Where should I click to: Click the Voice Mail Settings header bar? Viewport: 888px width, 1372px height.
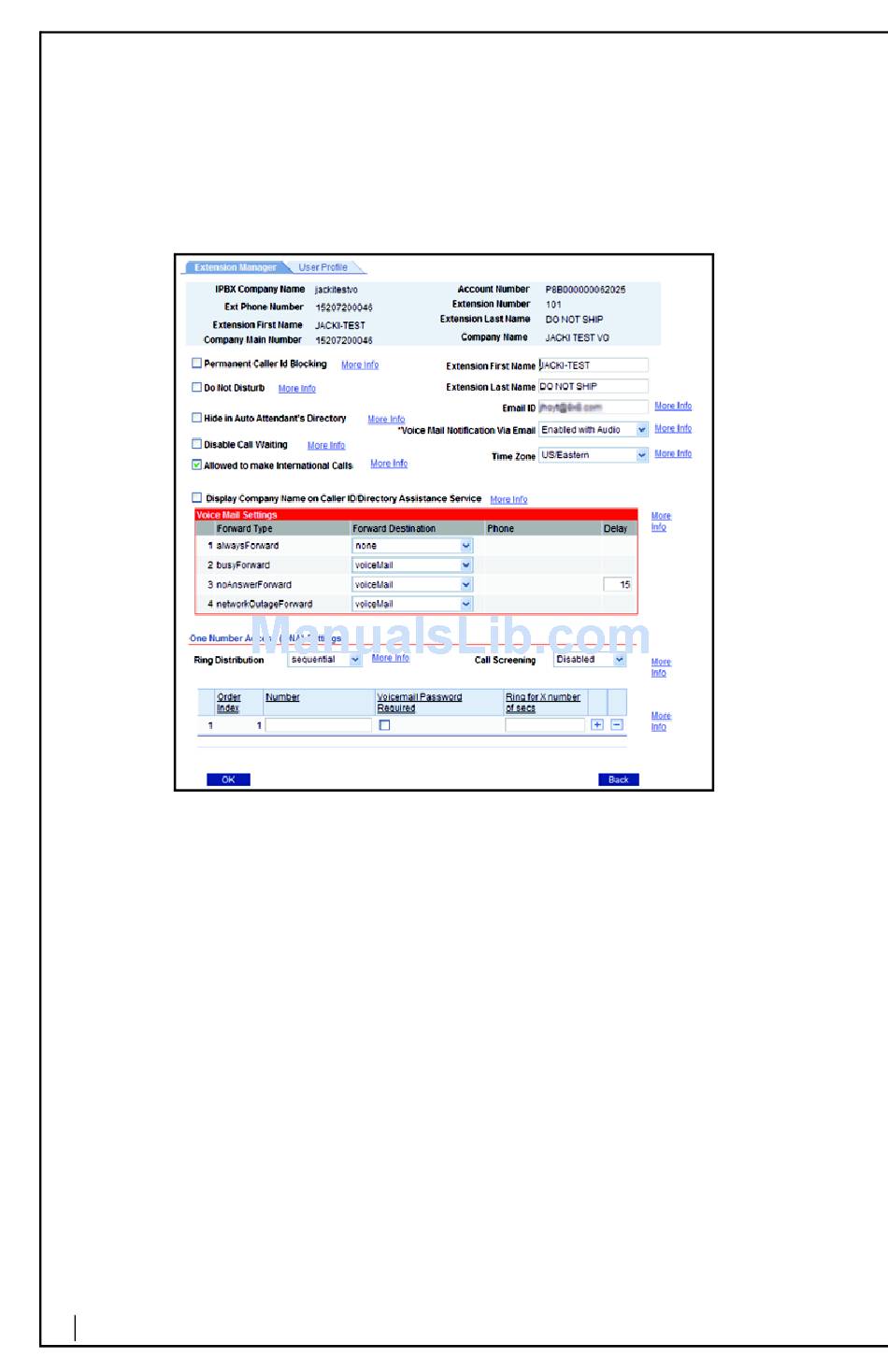pos(416,515)
